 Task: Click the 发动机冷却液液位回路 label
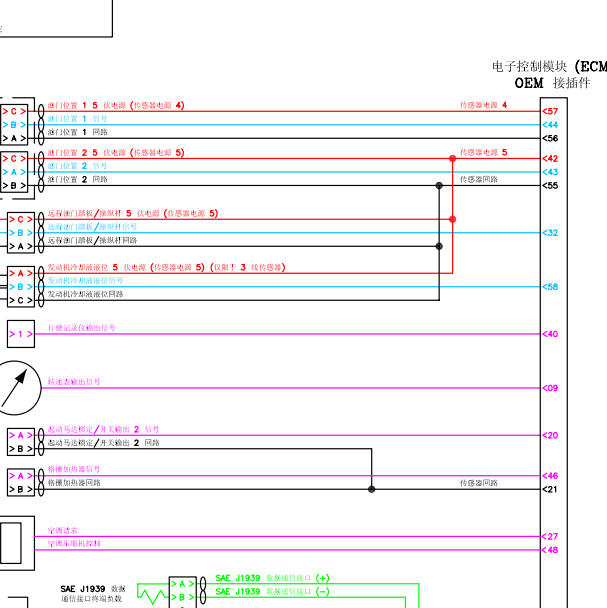(85, 294)
